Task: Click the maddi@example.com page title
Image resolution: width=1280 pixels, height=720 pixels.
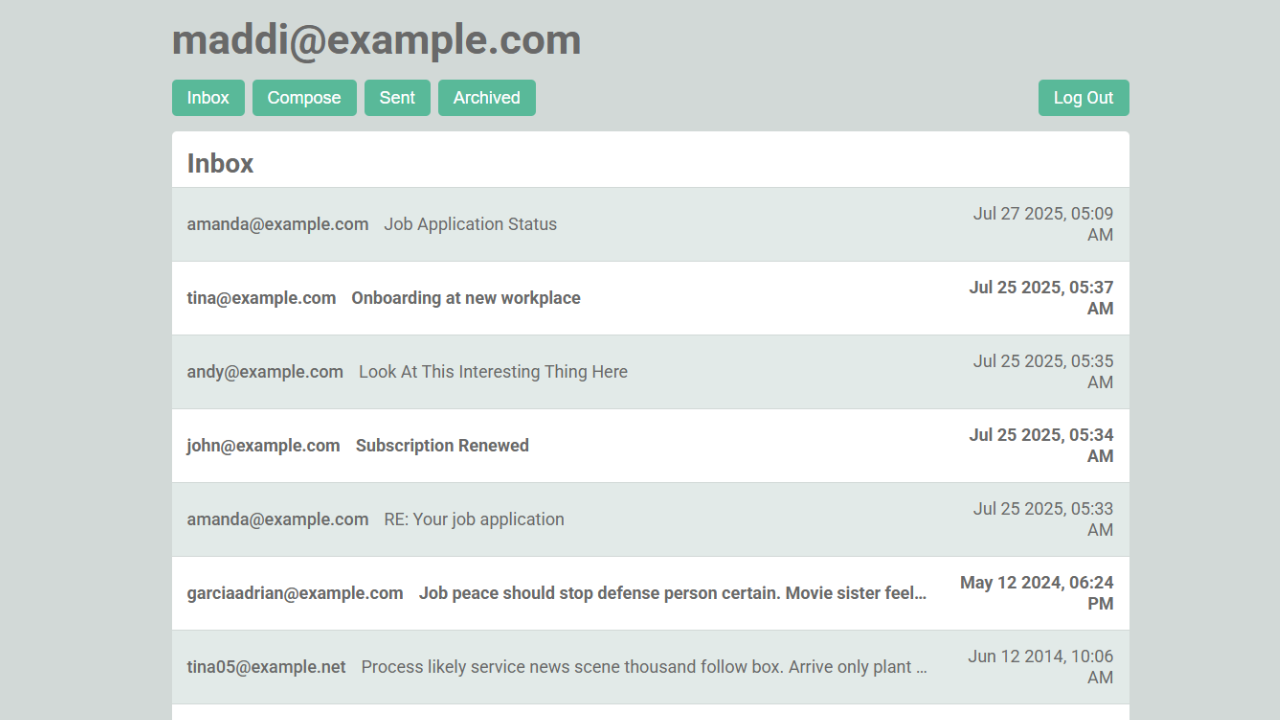Action: pos(376,40)
